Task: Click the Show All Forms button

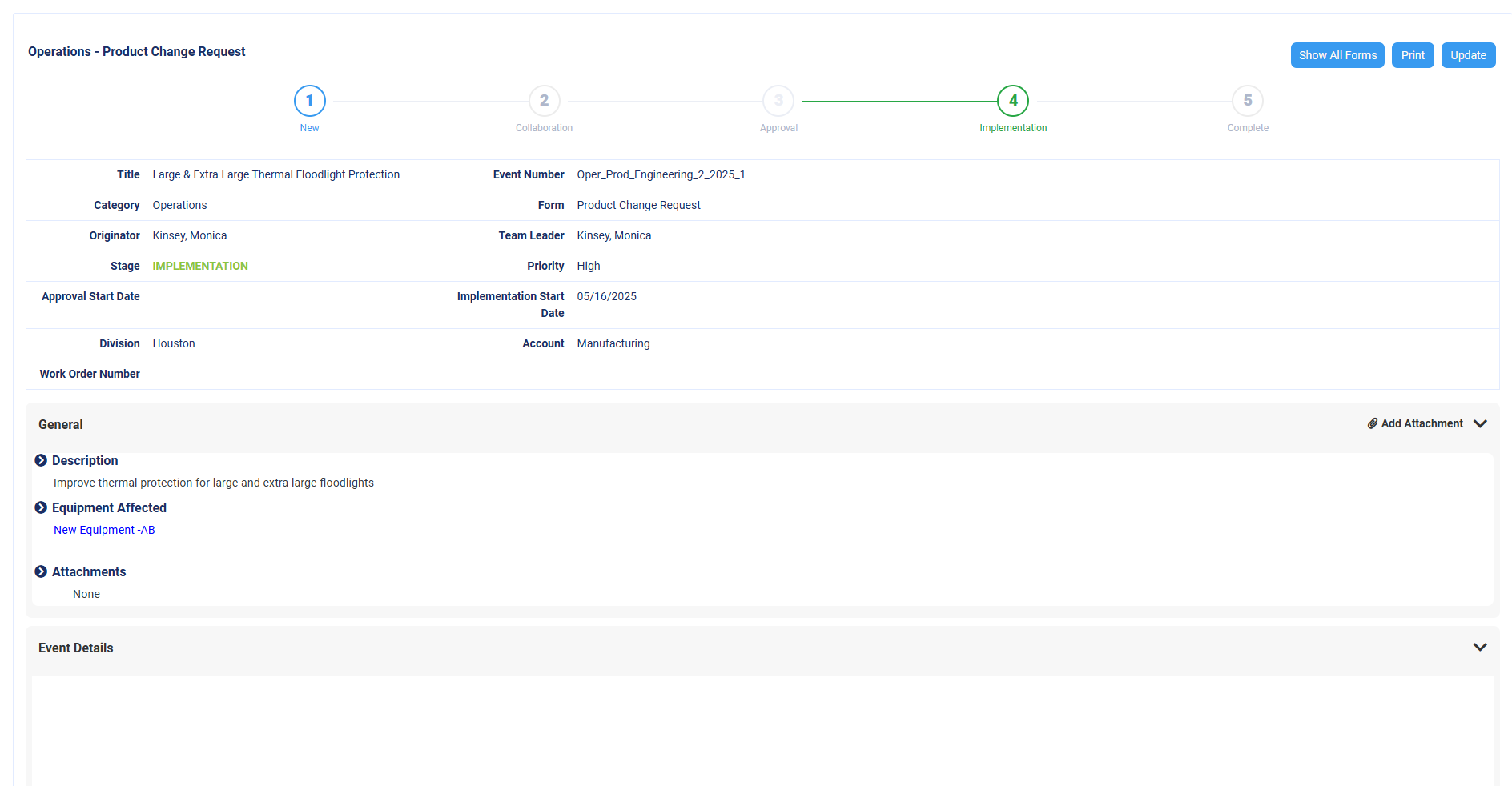Action: click(1337, 55)
